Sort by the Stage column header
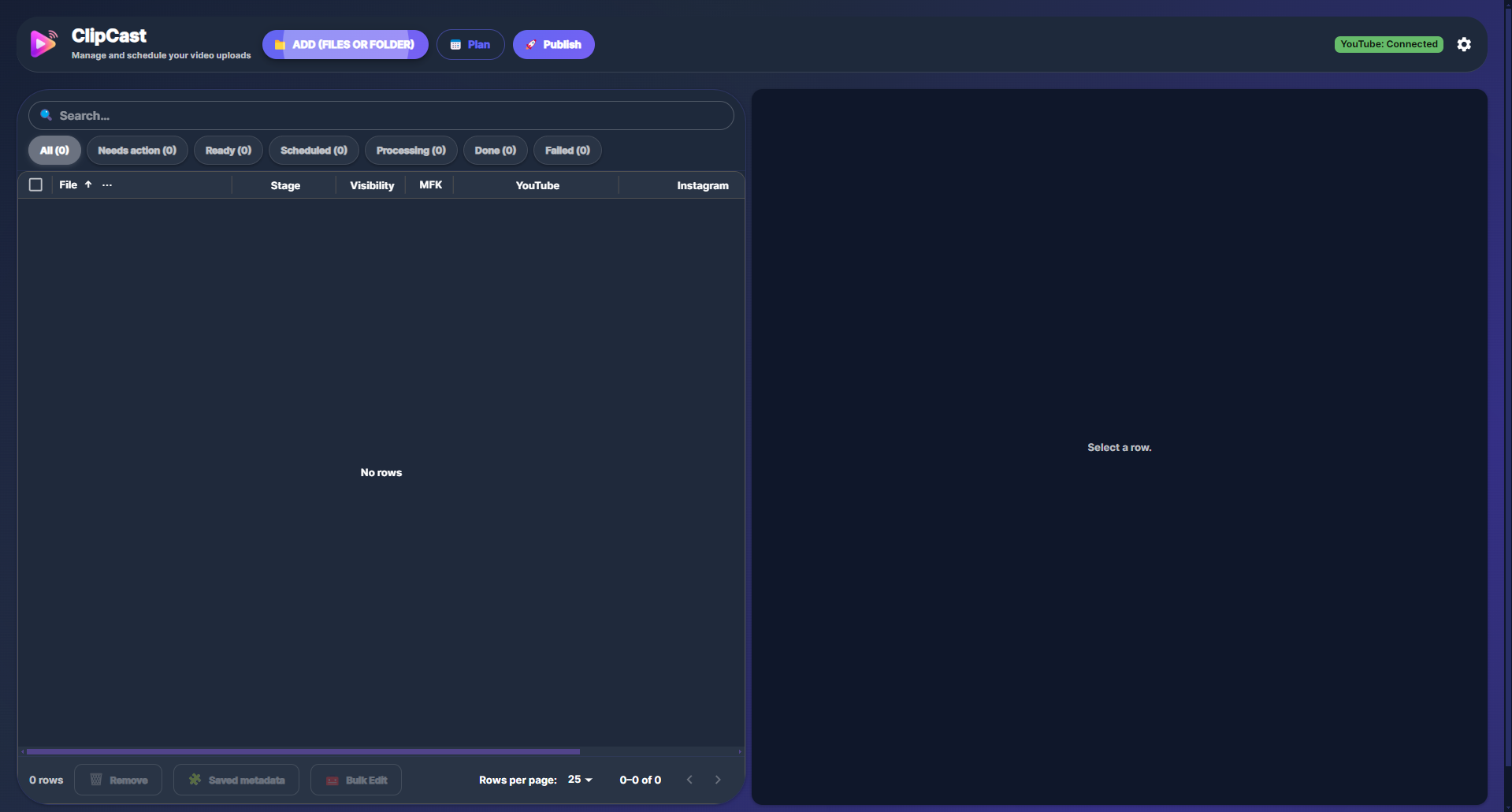 [x=285, y=185]
